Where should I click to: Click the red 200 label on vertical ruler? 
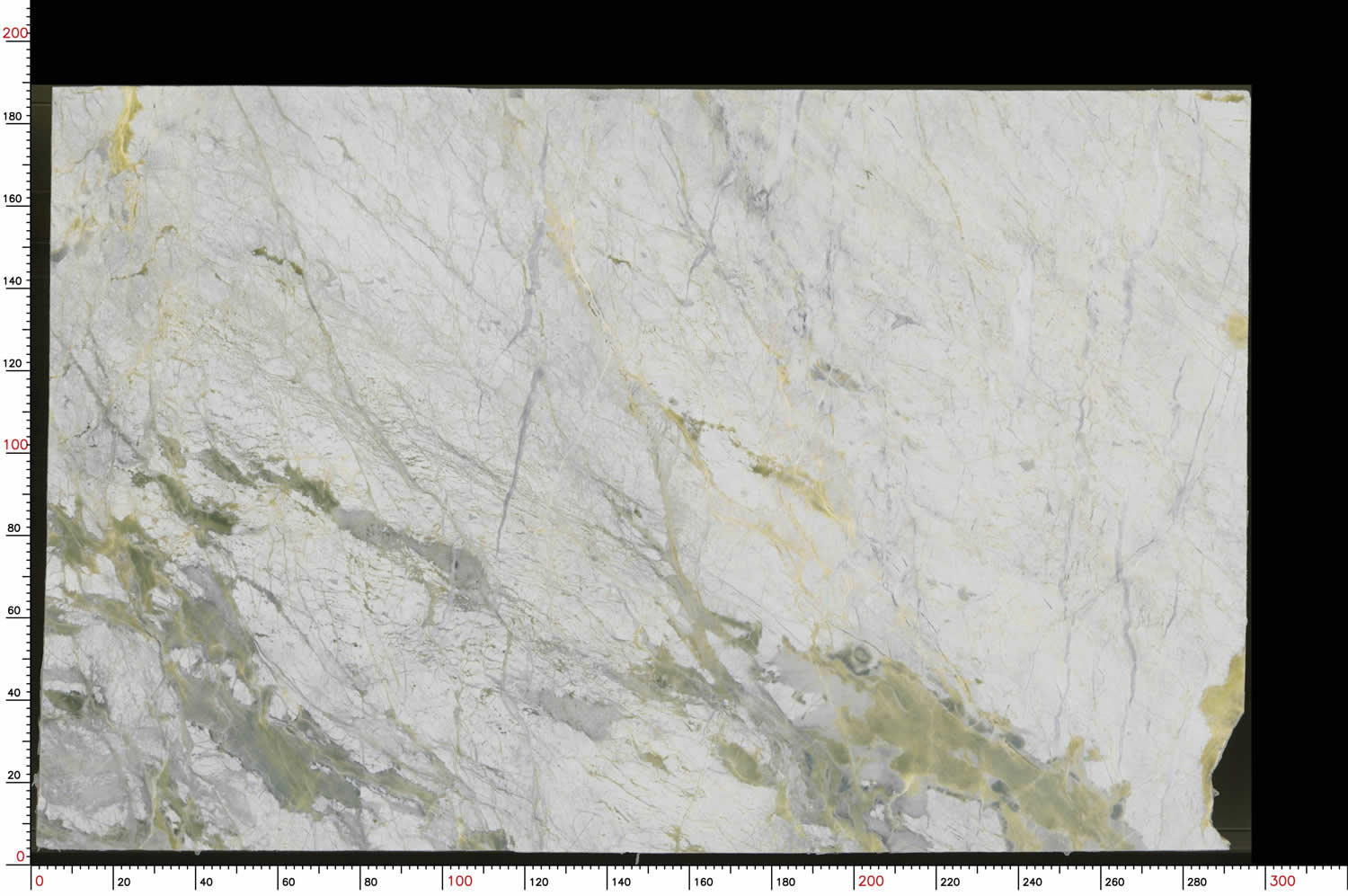pyautogui.click(x=14, y=33)
